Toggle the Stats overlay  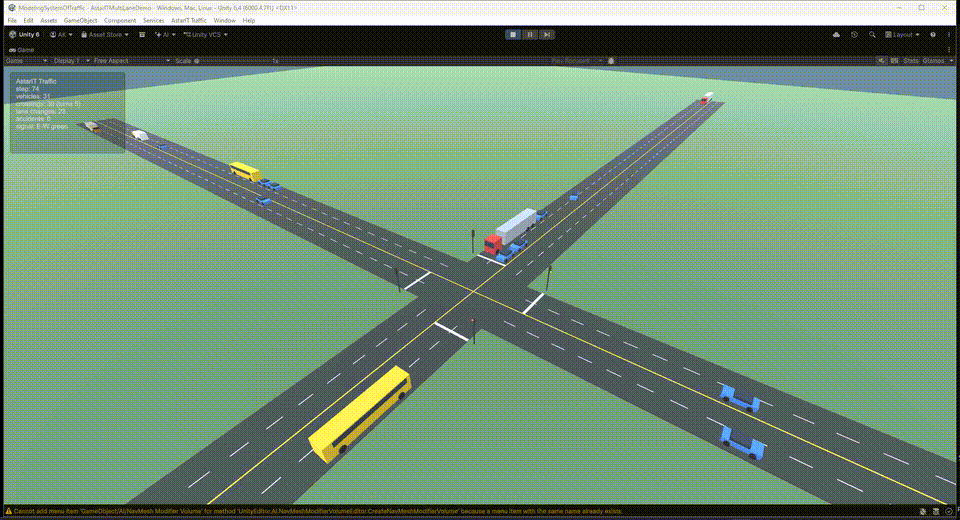[911, 61]
